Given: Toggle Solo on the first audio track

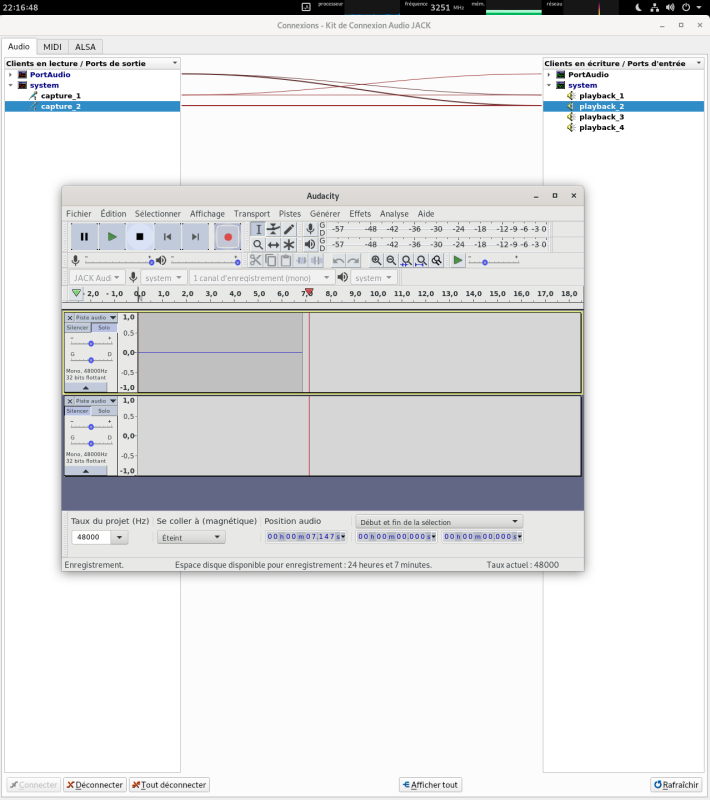Looking at the screenshot, I should pos(104,328).
